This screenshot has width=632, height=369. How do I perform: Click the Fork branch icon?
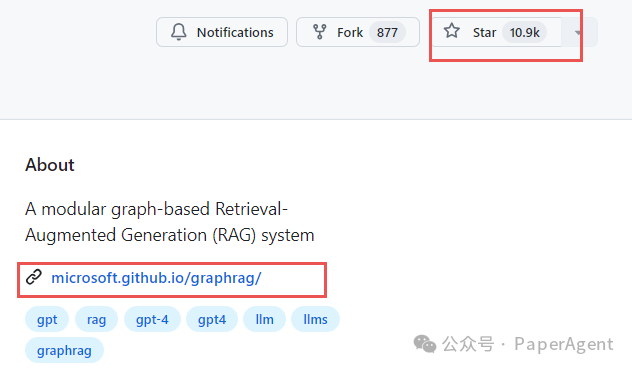click(320, 32)
